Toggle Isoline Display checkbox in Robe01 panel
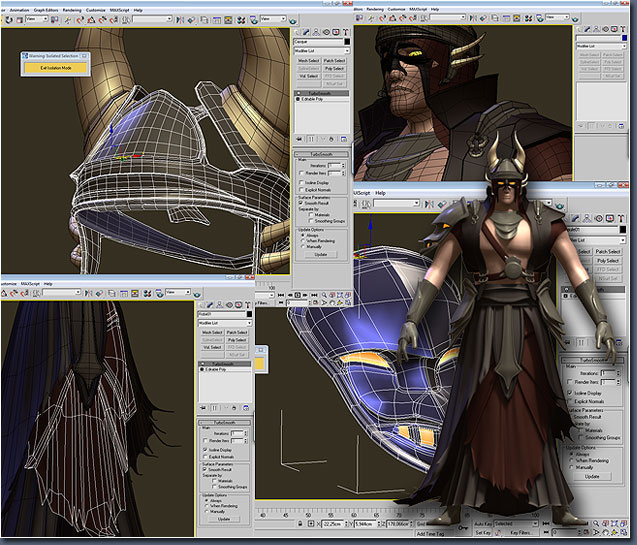 (x=205, y=450)
